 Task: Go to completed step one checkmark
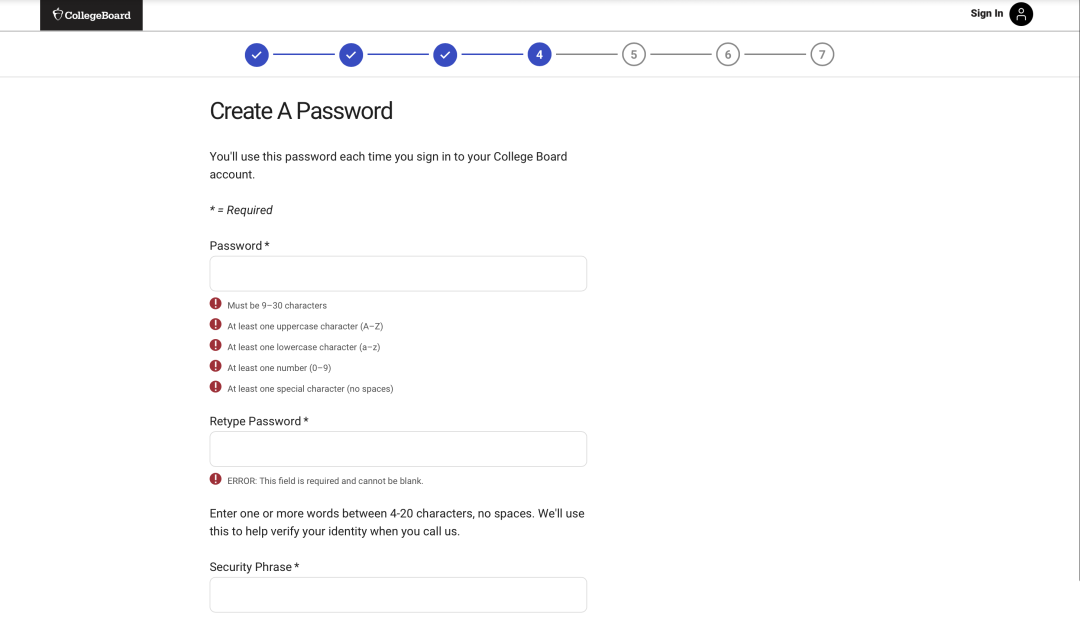(257, 55)
